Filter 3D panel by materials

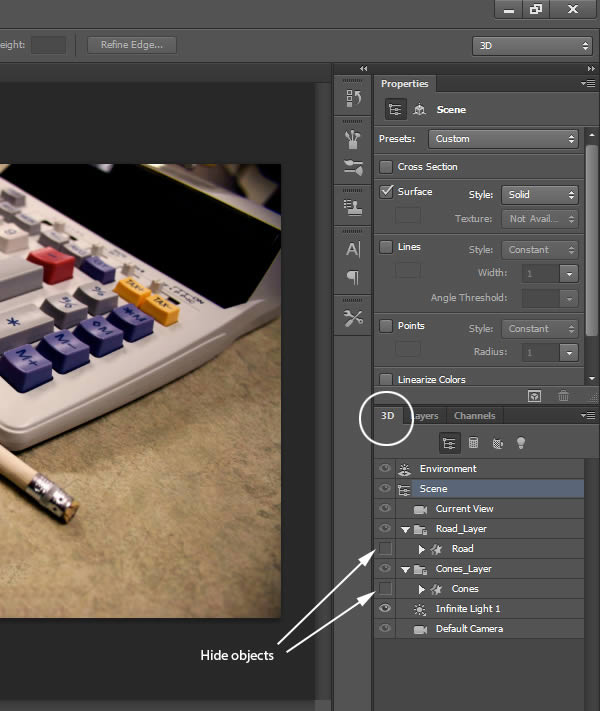(498, 443)
